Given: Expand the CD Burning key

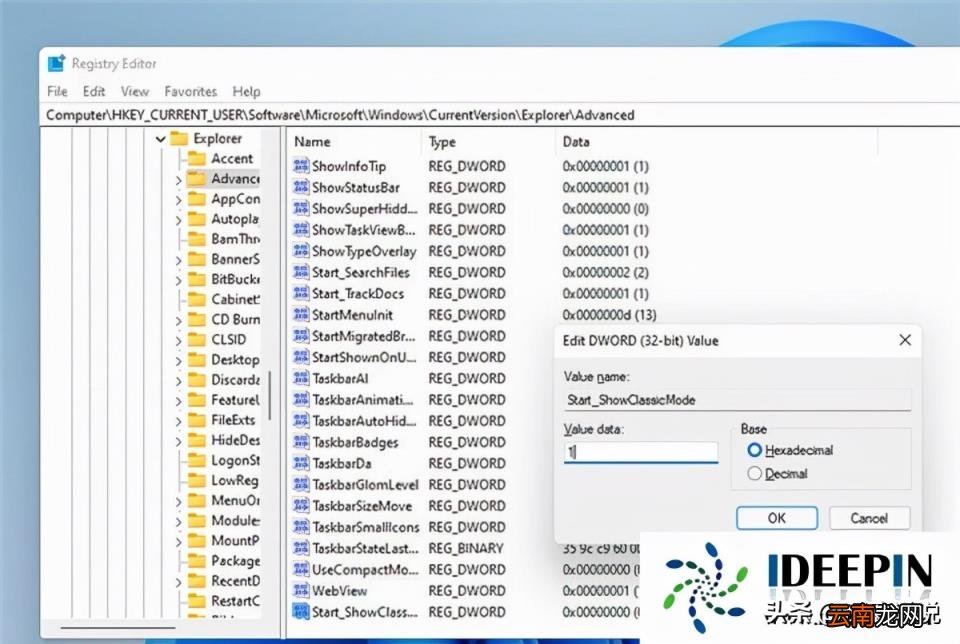Looking at the screenshot, I should click(178, 320).
